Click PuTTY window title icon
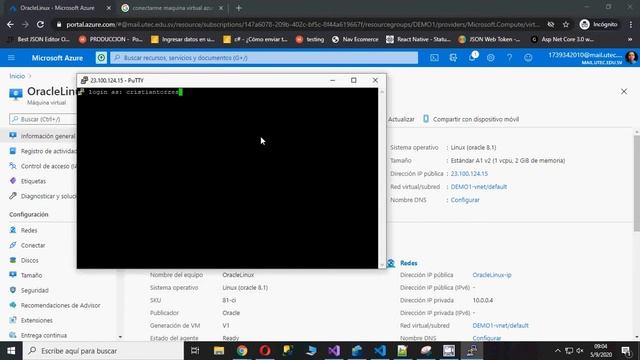Viewport: 640px width, 360px height. pyautogui.click(x=84, y=80)
